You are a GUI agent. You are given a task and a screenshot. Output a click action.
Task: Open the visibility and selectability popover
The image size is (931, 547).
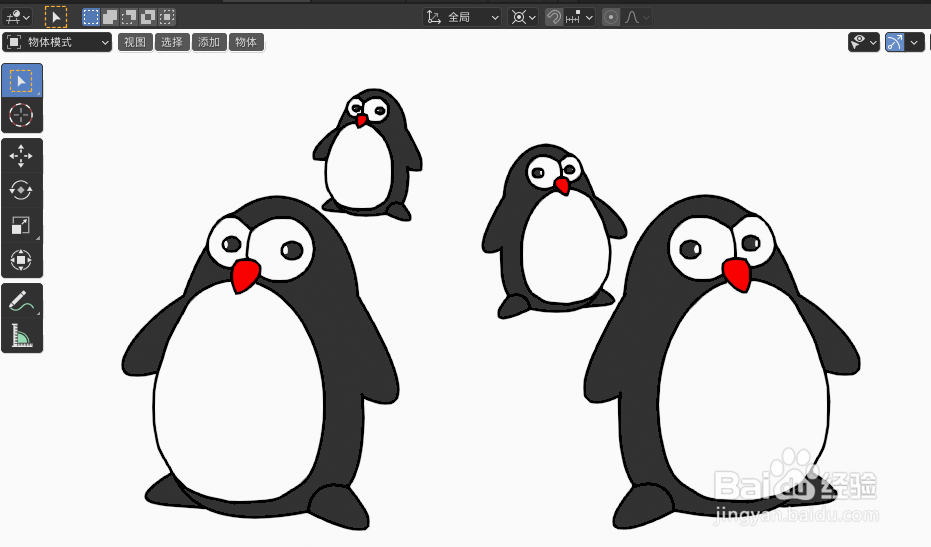pos(863,42)
